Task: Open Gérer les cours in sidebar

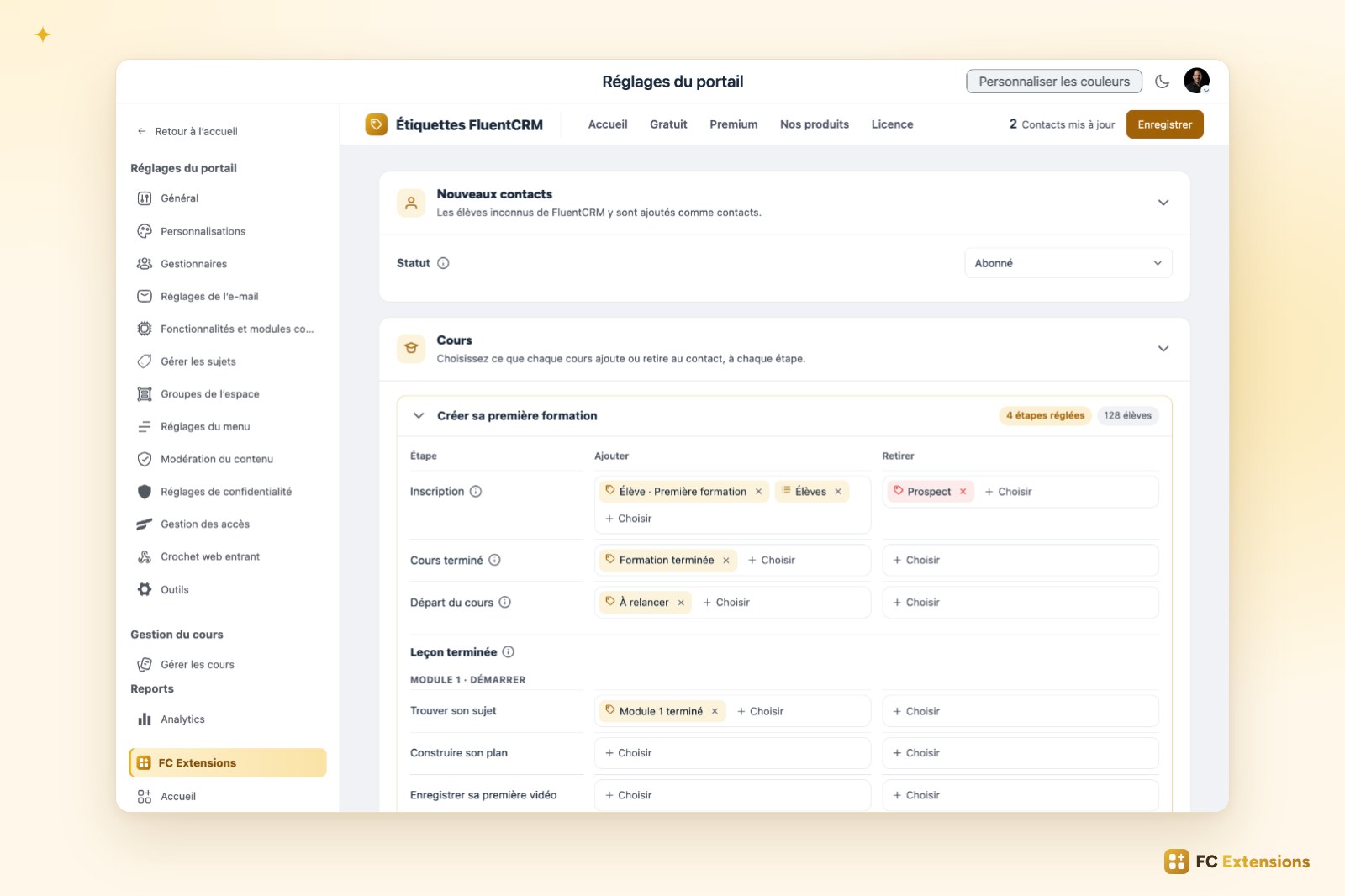Action: (x=186, y=664)
